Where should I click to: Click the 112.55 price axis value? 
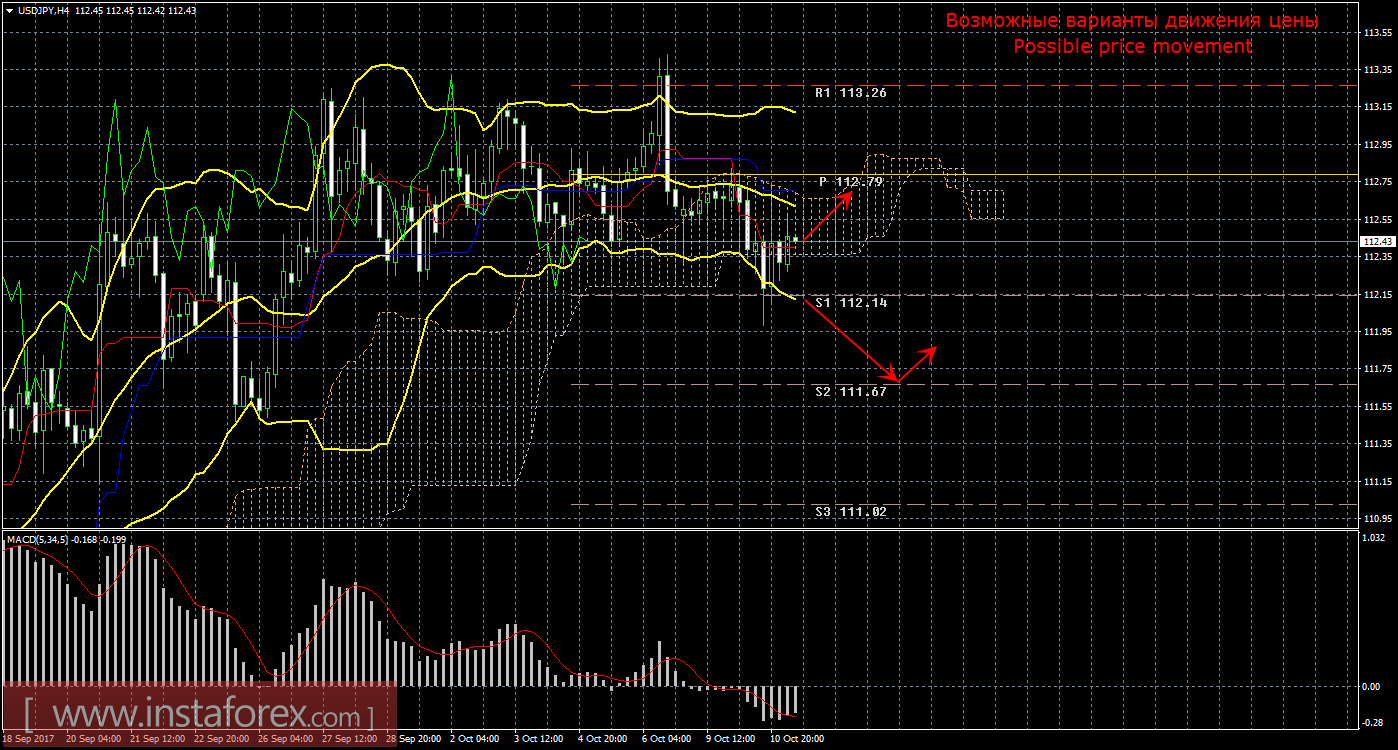[x=1377, y=219]
